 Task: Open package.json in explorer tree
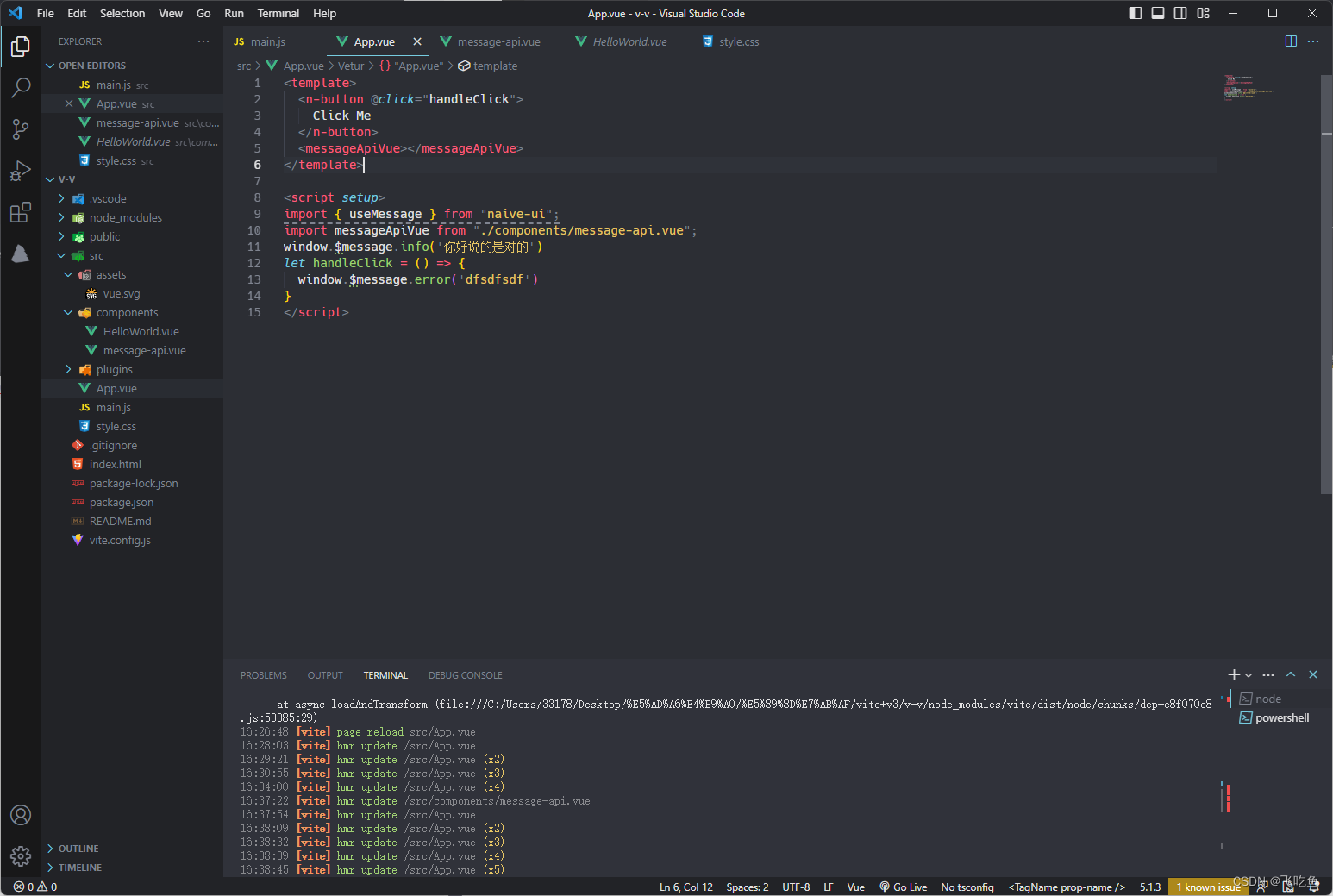point(122,502)
